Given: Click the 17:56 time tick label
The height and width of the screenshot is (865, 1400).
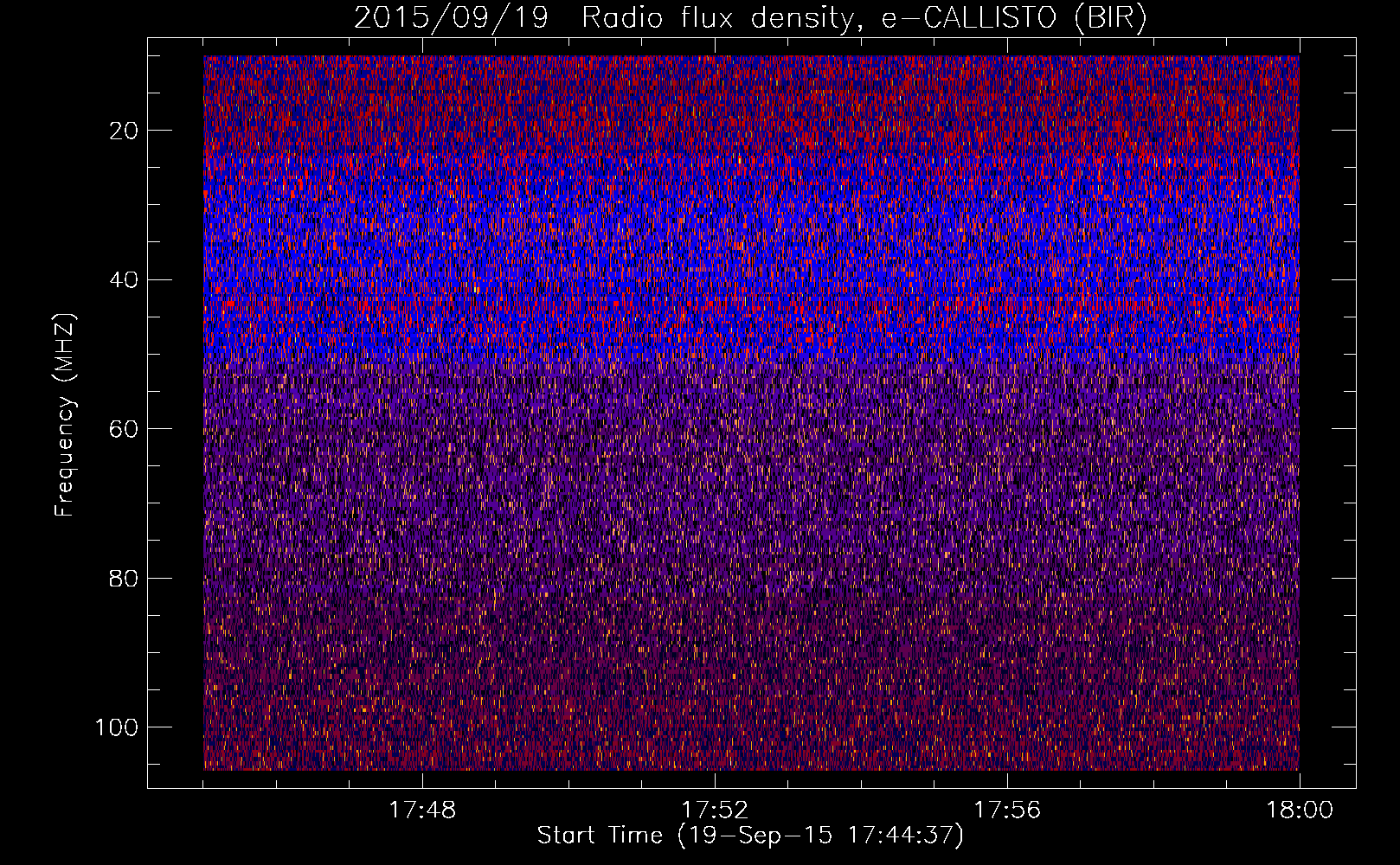Looking at the screenshot, I should [1007, 811].
